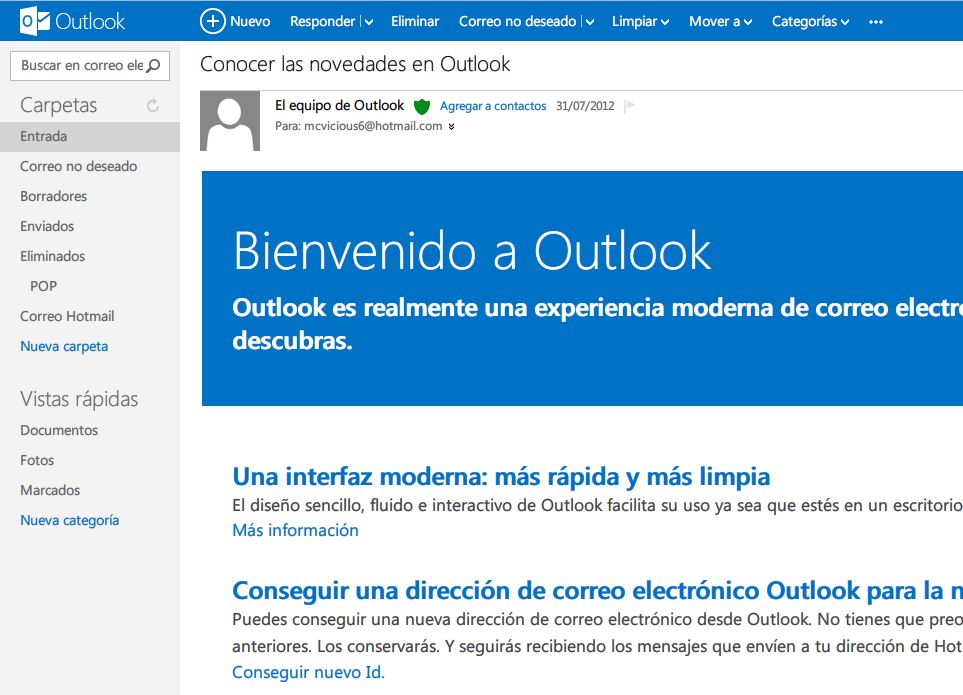Open the Más información link
This screenshot has height=695, width=963.
(x=295, y=530)
